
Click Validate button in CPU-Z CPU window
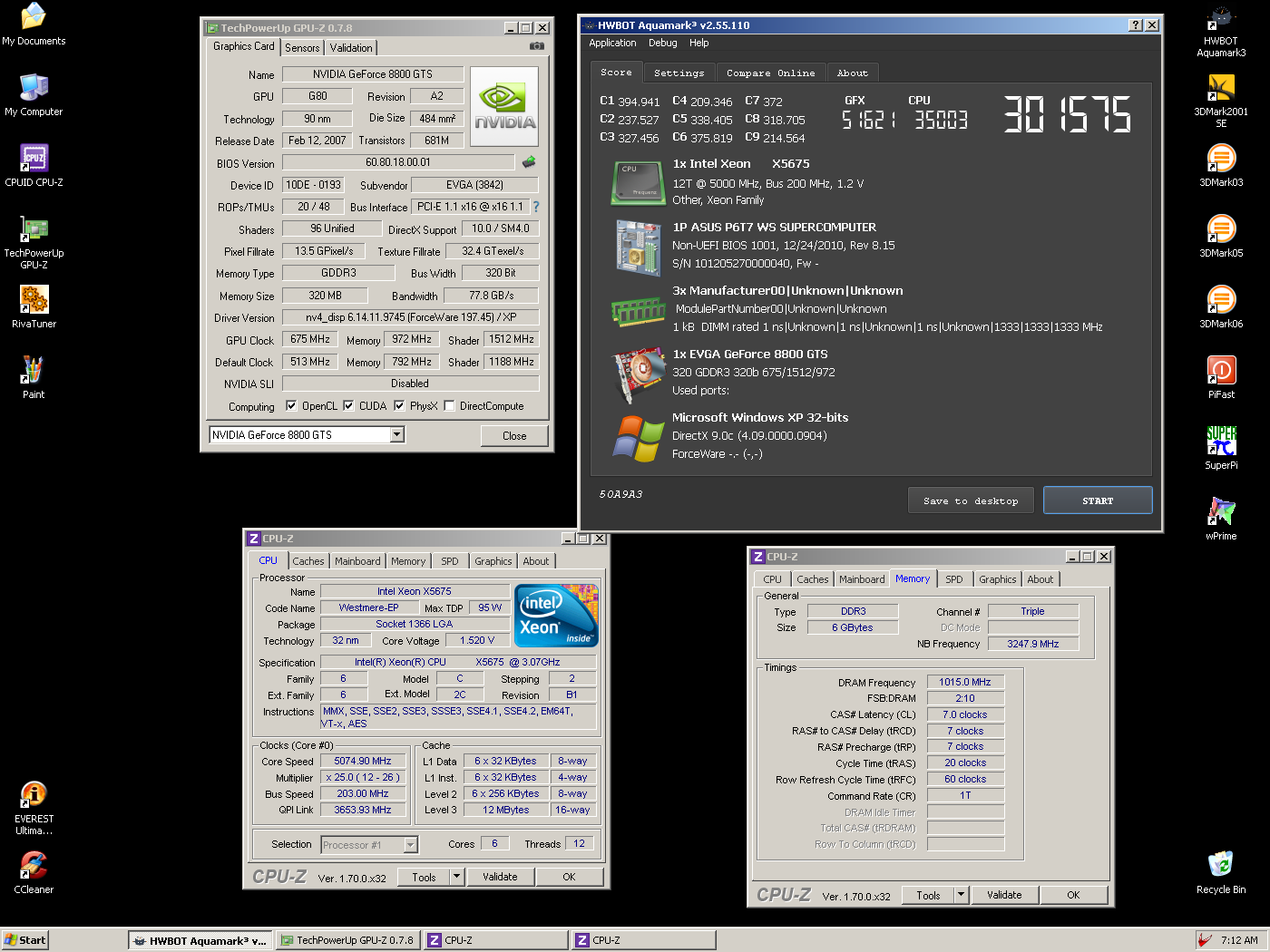coord(500,877)
